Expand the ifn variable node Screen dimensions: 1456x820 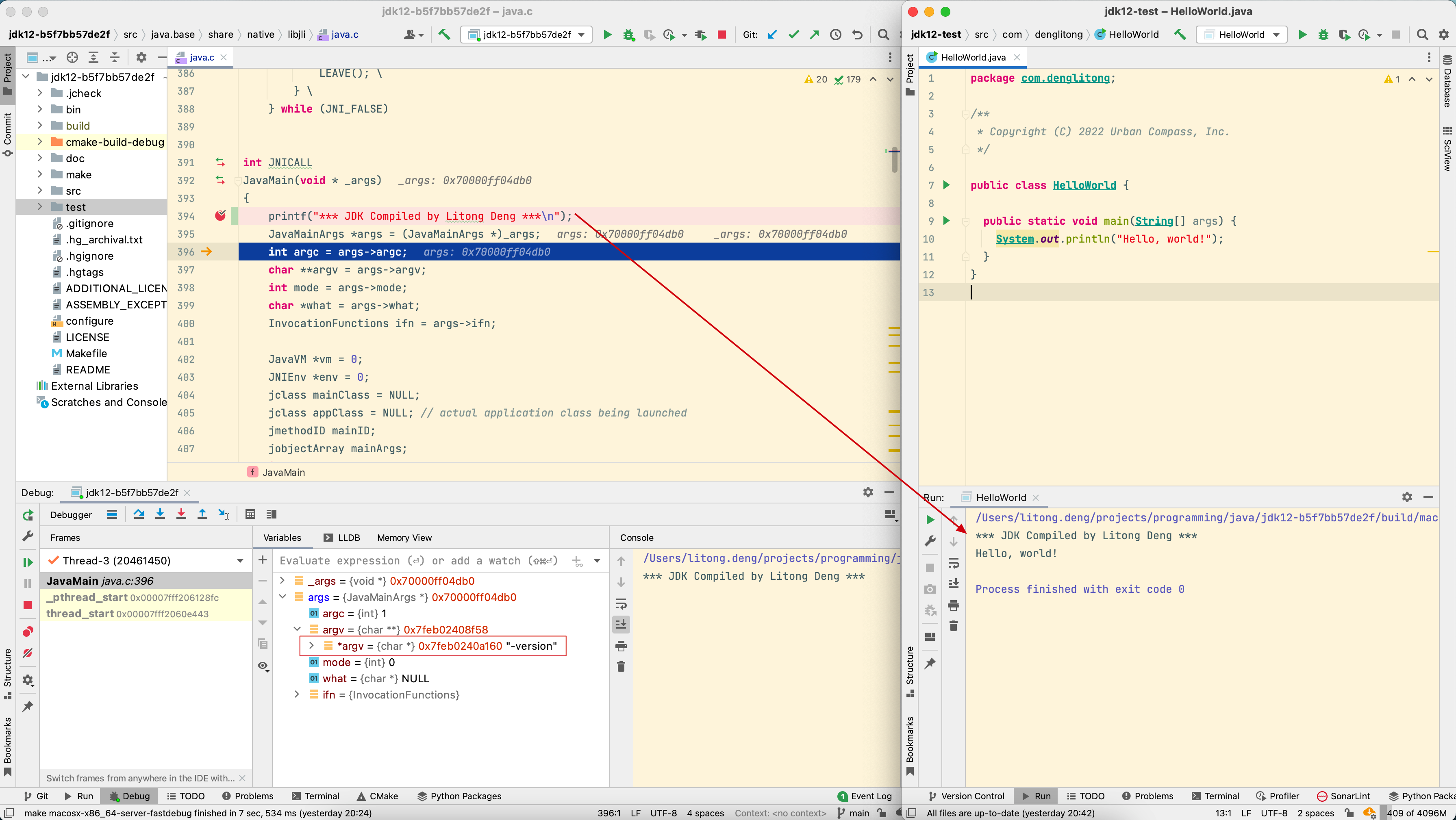coord(297,694)
